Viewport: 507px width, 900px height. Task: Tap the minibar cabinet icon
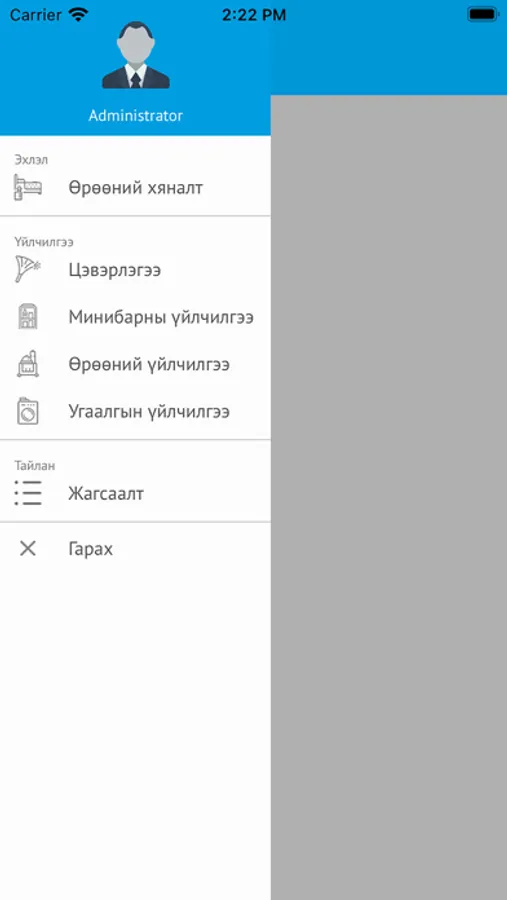pos(28,316)
